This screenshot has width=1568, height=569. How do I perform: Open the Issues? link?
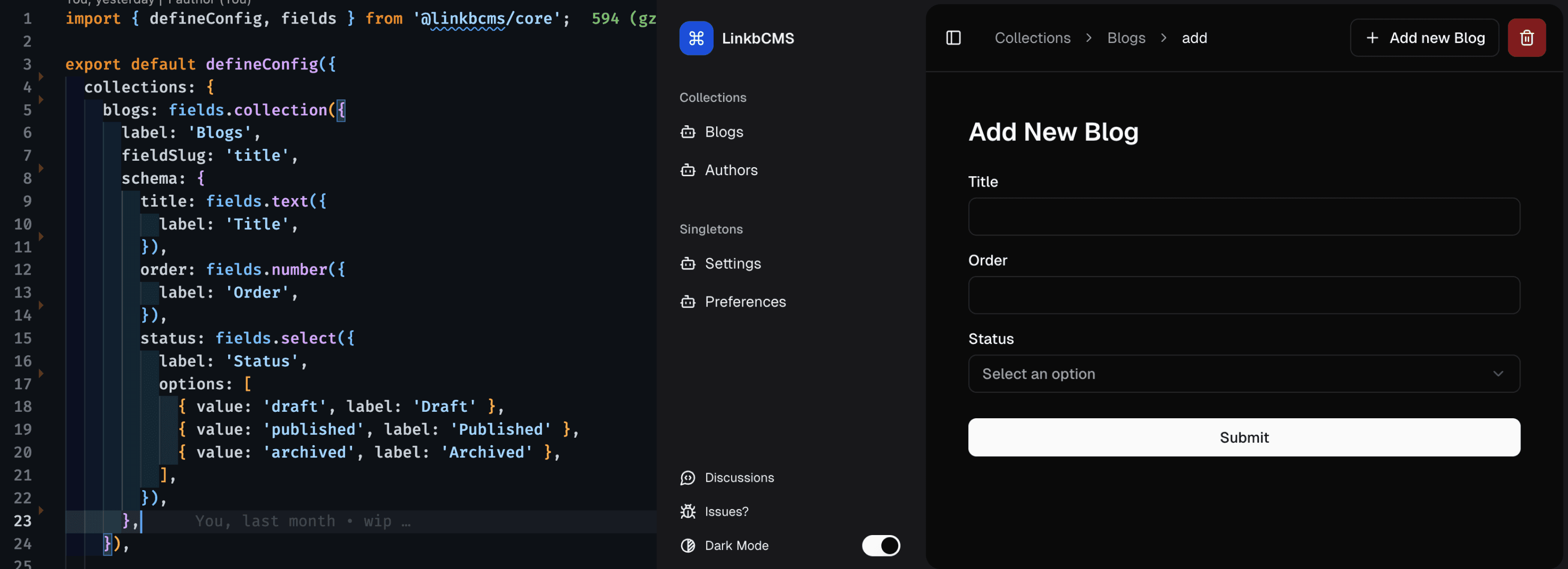[x=726, y=512]
